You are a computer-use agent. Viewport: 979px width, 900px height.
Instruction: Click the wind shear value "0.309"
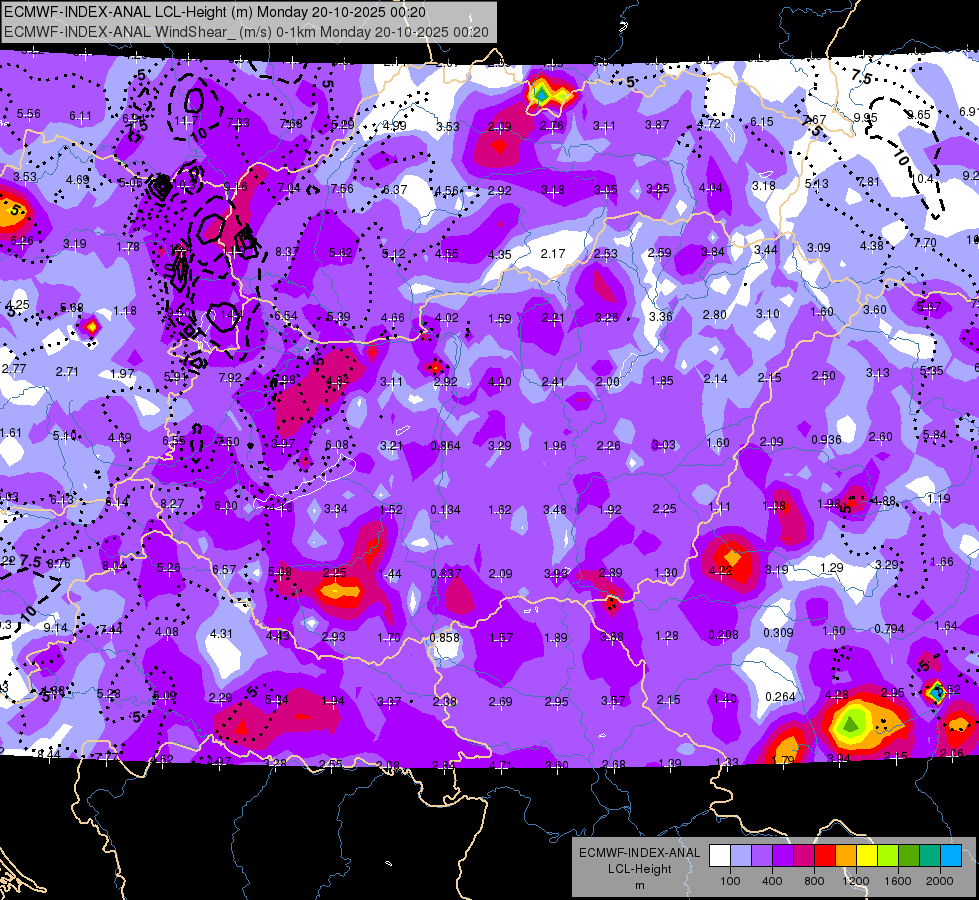[778, 632]
